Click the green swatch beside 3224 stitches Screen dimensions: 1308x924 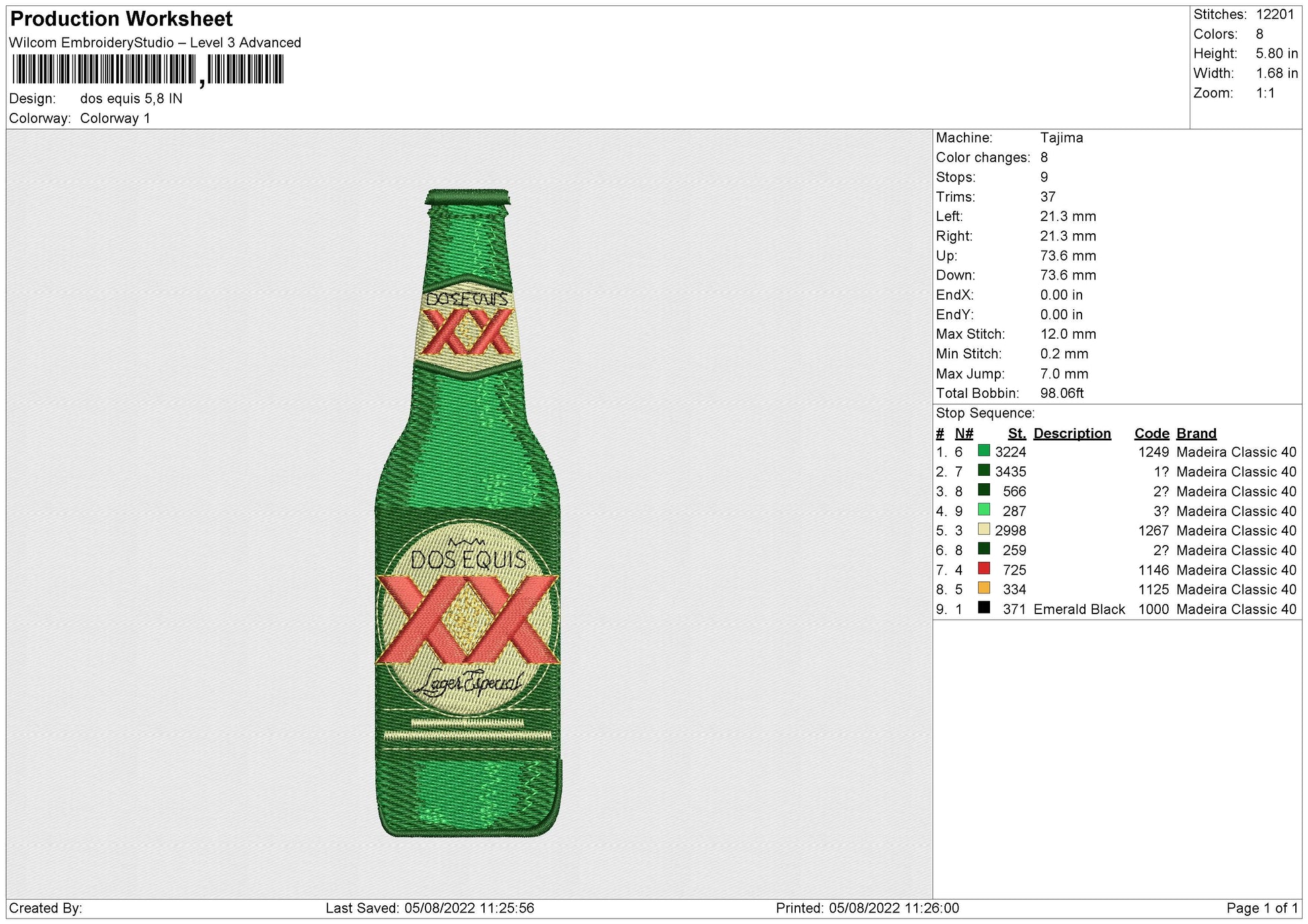(x=984, y=451)
